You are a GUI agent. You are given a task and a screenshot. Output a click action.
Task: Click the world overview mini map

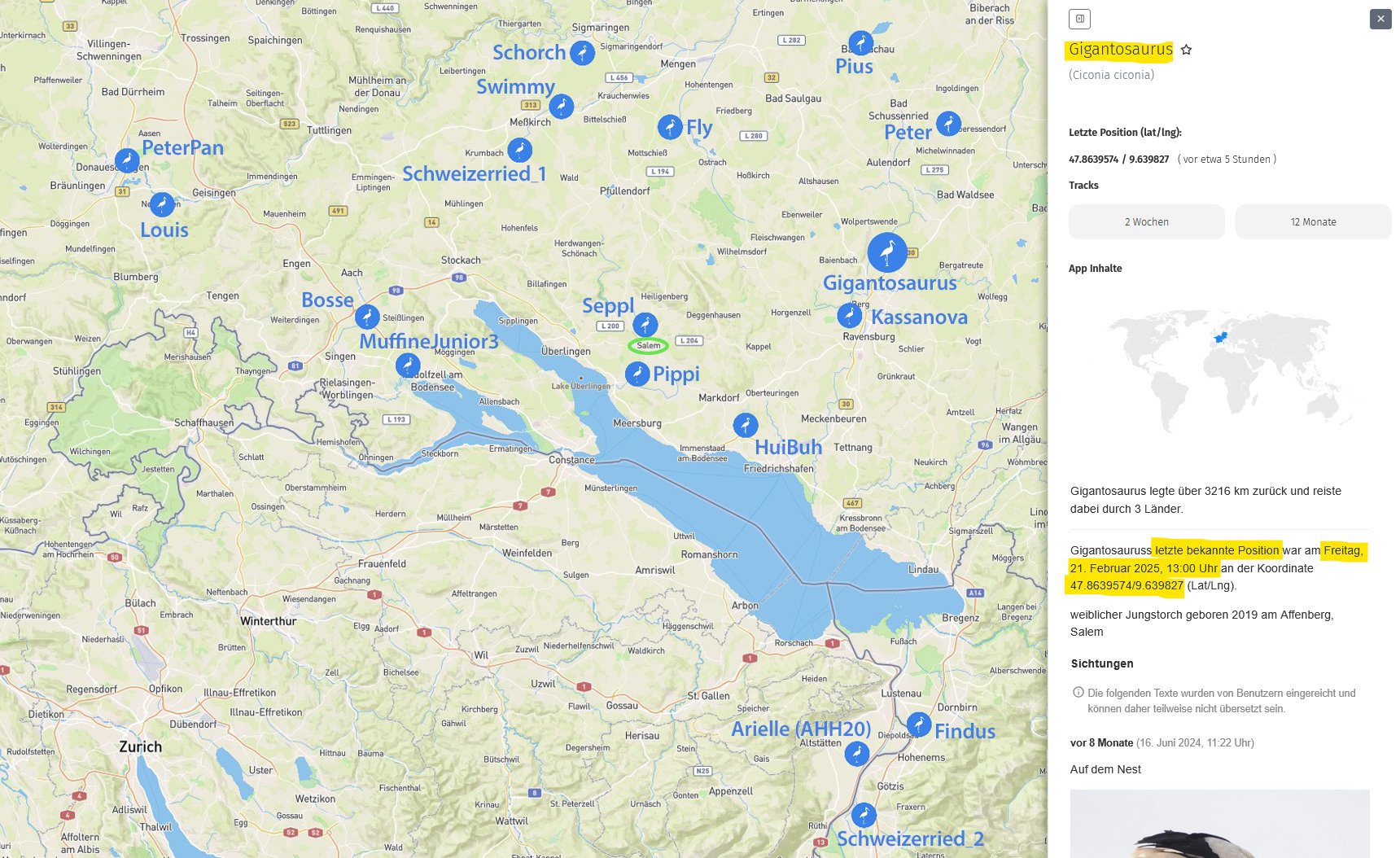click(1218, 370)
